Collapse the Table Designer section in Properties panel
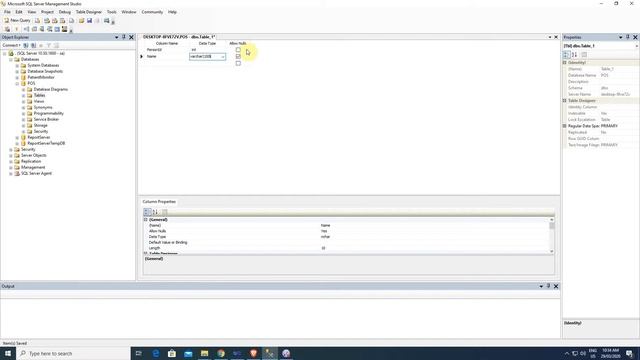Screen dimensions: 640x360 (x=565, y=100)
